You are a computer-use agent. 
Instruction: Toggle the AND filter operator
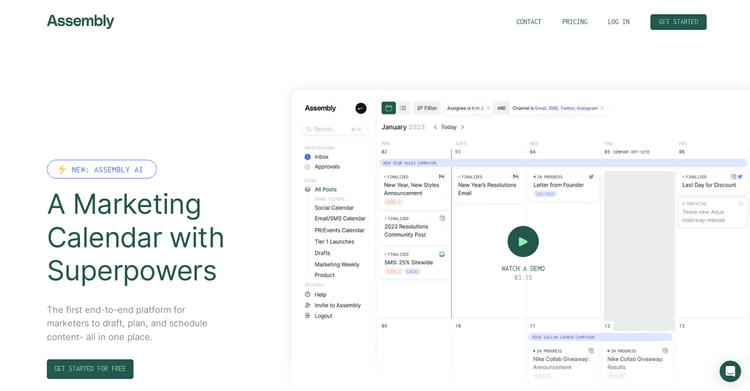tap(501, 108)
